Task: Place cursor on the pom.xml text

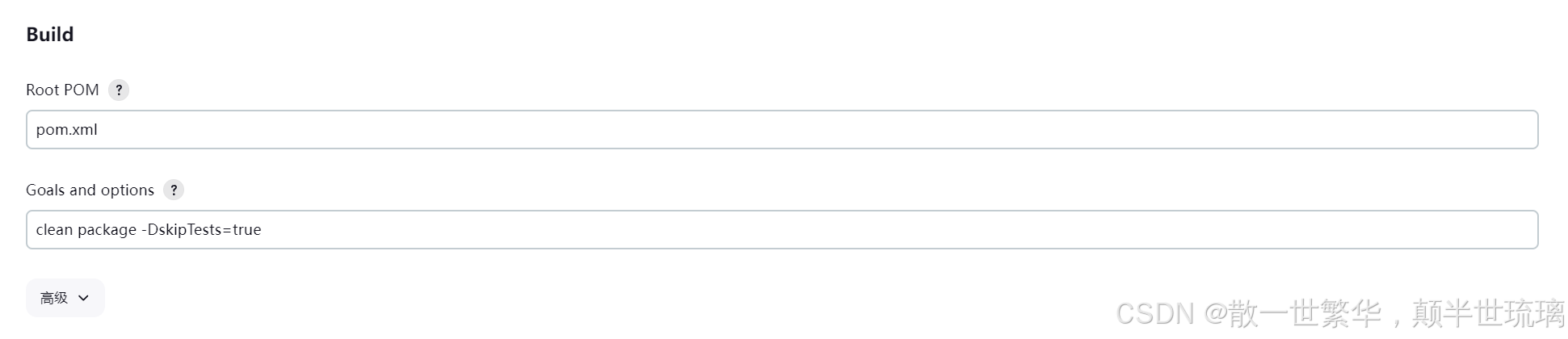Action: pos(67,130)
